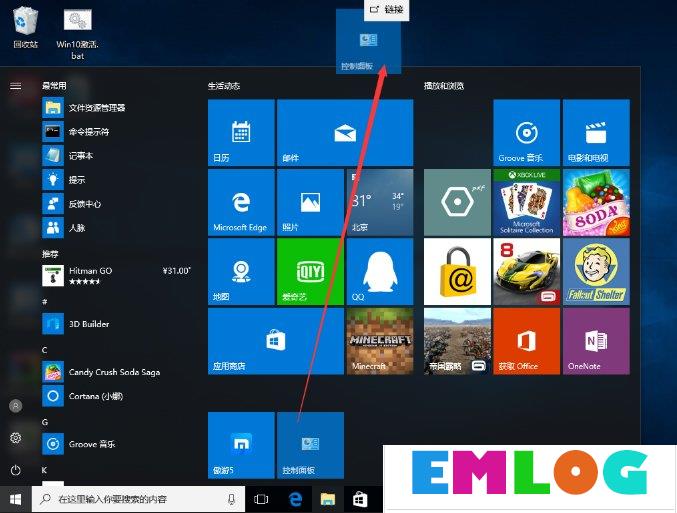Open the 控制面板 tile in Start

[x=310, y=445]
